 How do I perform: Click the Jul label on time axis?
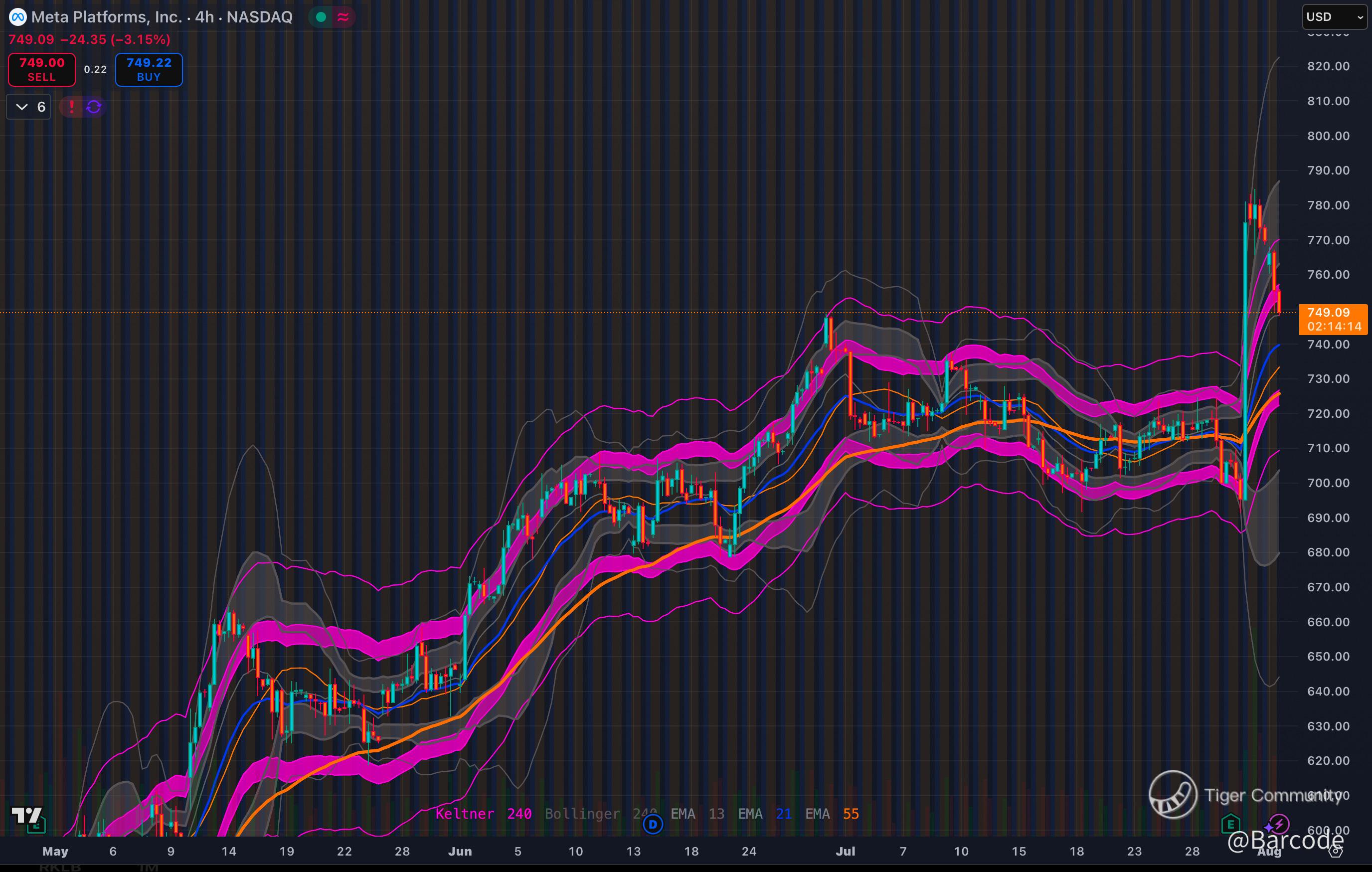tap(845, 852)
